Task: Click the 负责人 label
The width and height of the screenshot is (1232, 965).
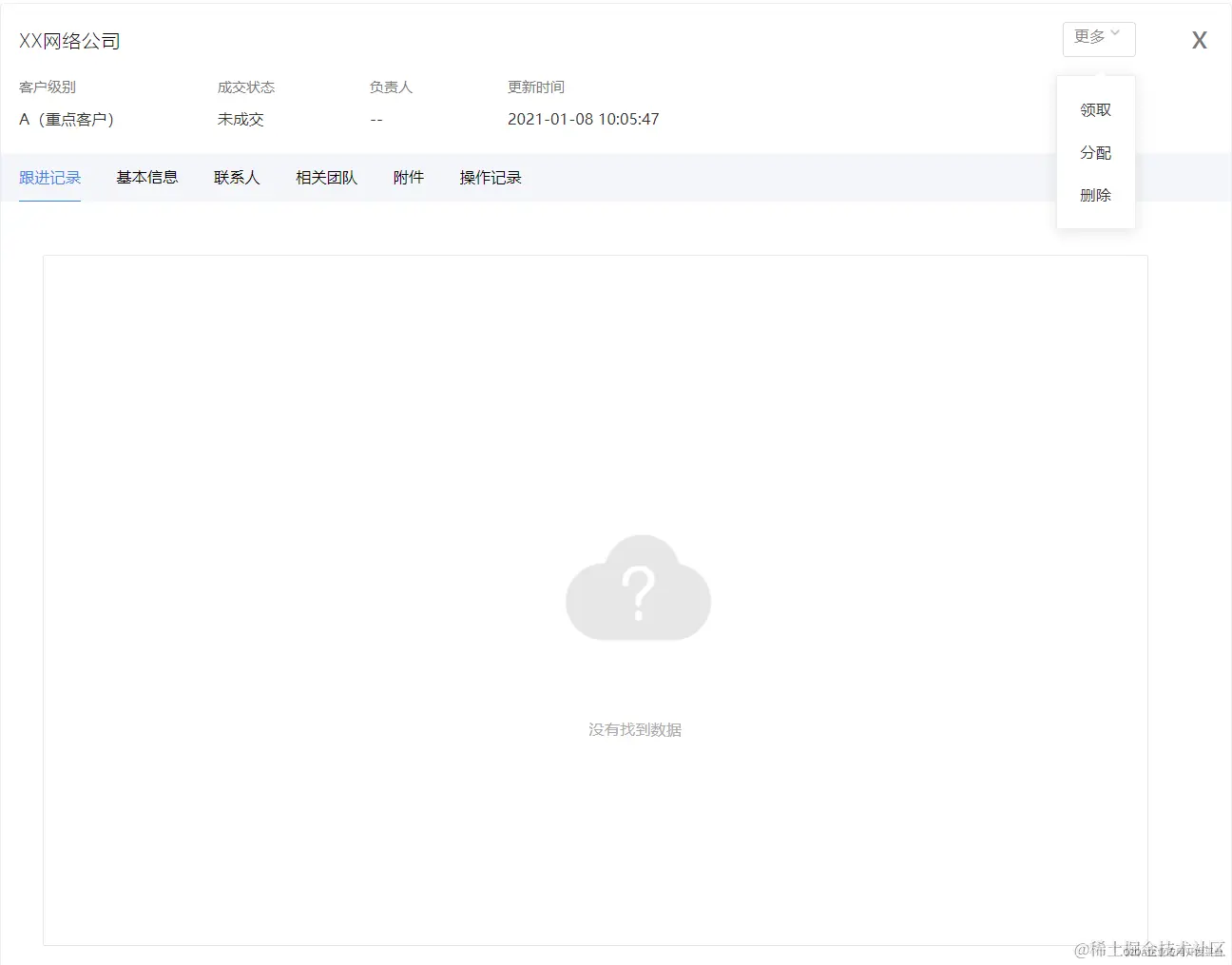Action: 391,87
